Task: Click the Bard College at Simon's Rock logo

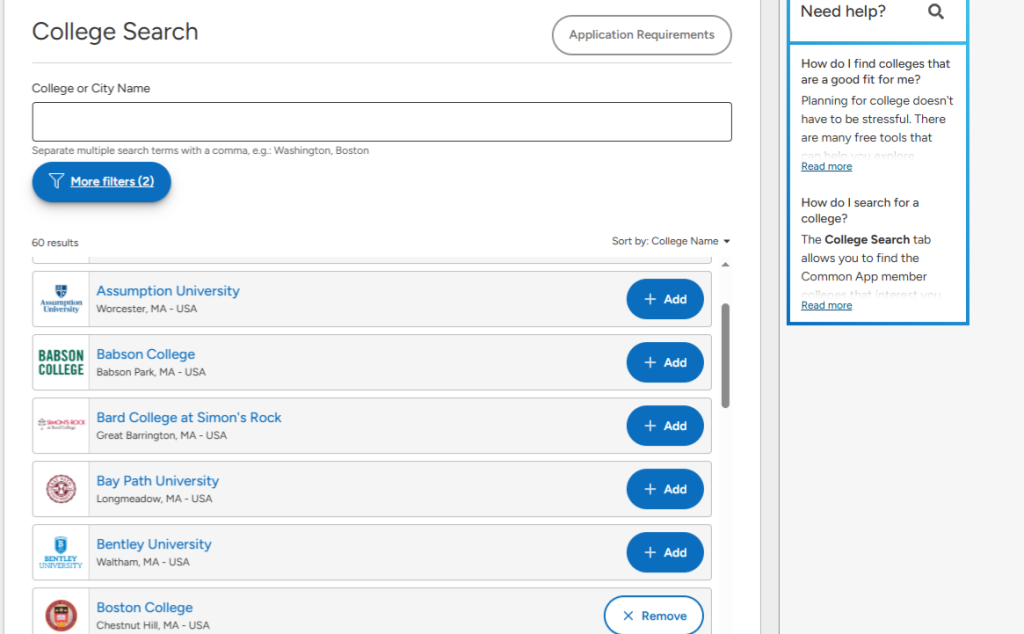Action: 61,425
